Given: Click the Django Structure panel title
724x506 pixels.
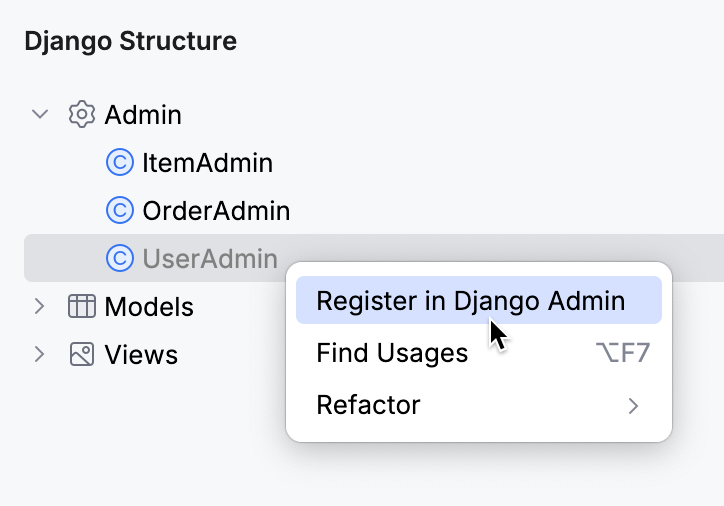Looking at the screenshot, I should click(130, 41).
